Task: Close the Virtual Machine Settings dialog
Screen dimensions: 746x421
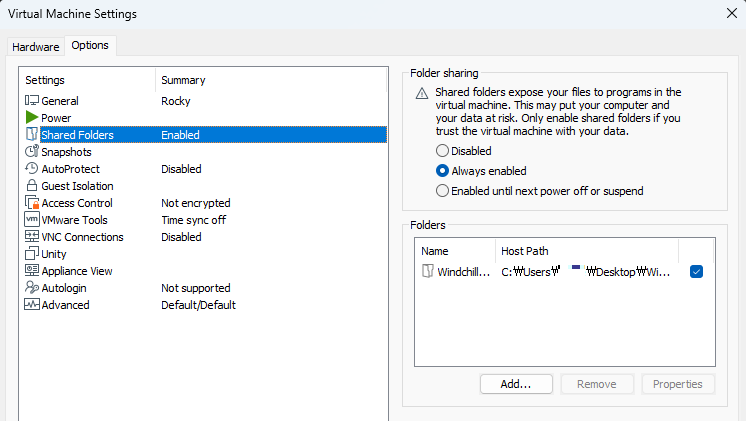Action: 732,13
